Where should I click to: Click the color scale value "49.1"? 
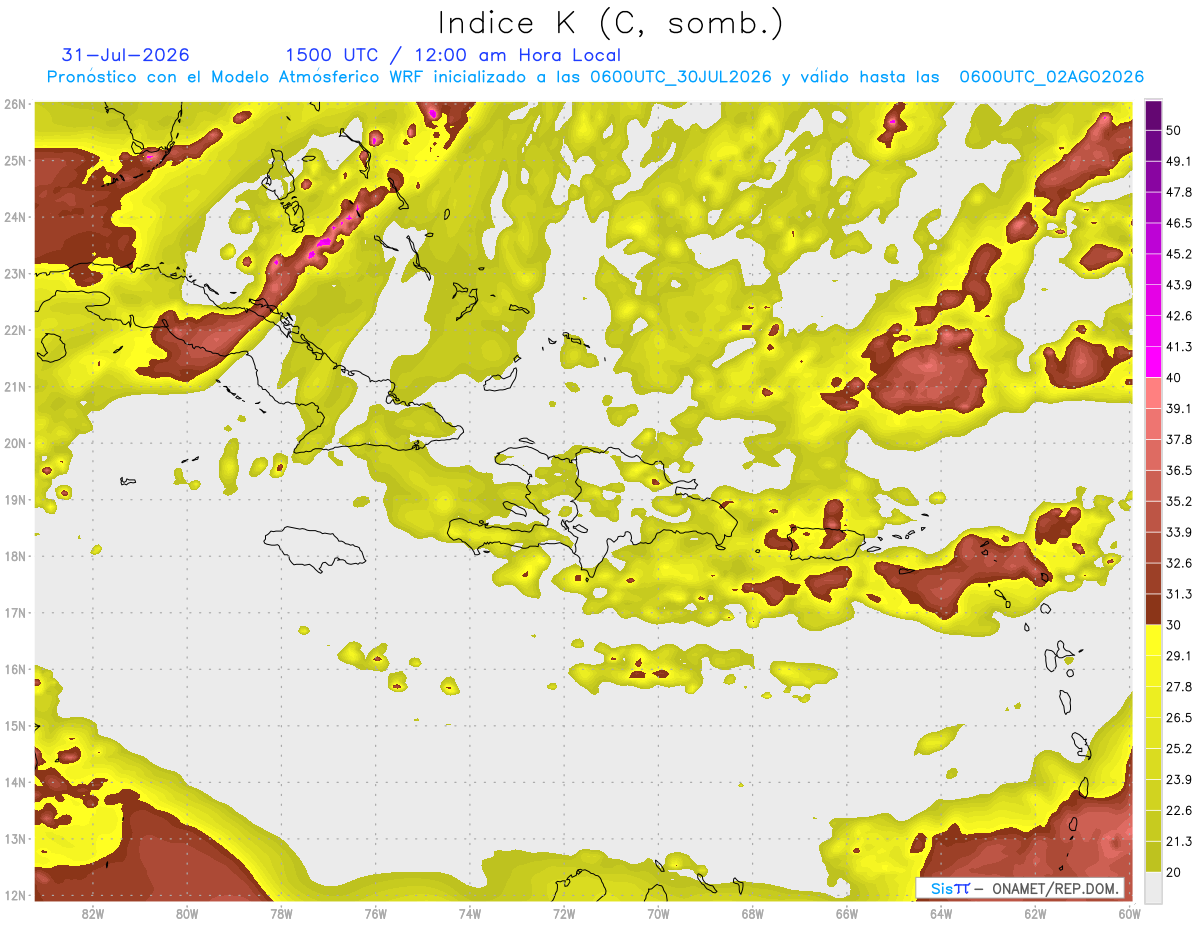(x=1178, y=161)
